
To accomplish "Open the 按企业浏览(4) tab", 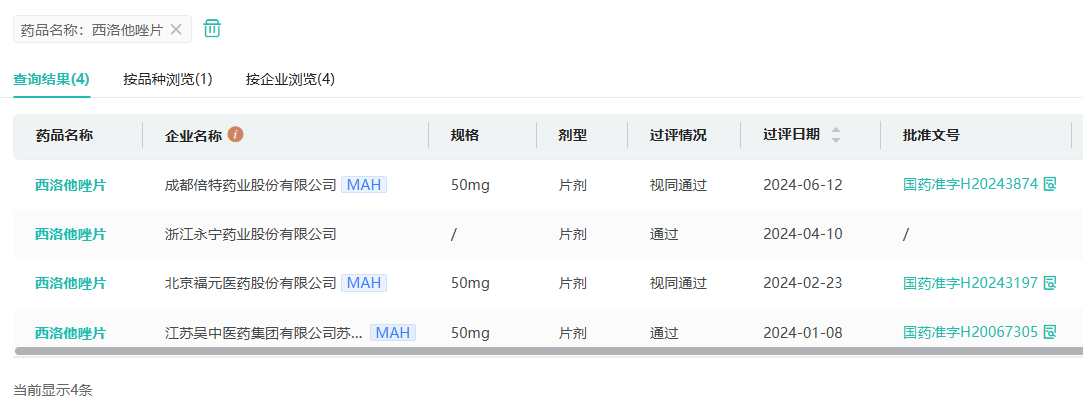I will coord(290,80).
